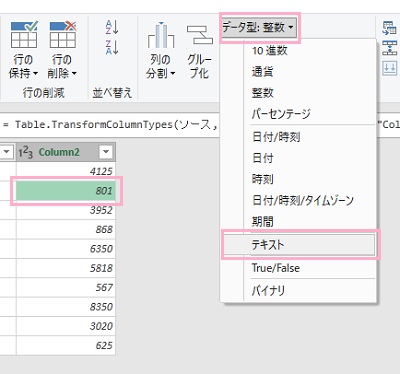Viewport: 400px width, 374px height.
Task: Select the cell with value 4125
Action: (x=66, y=171)
